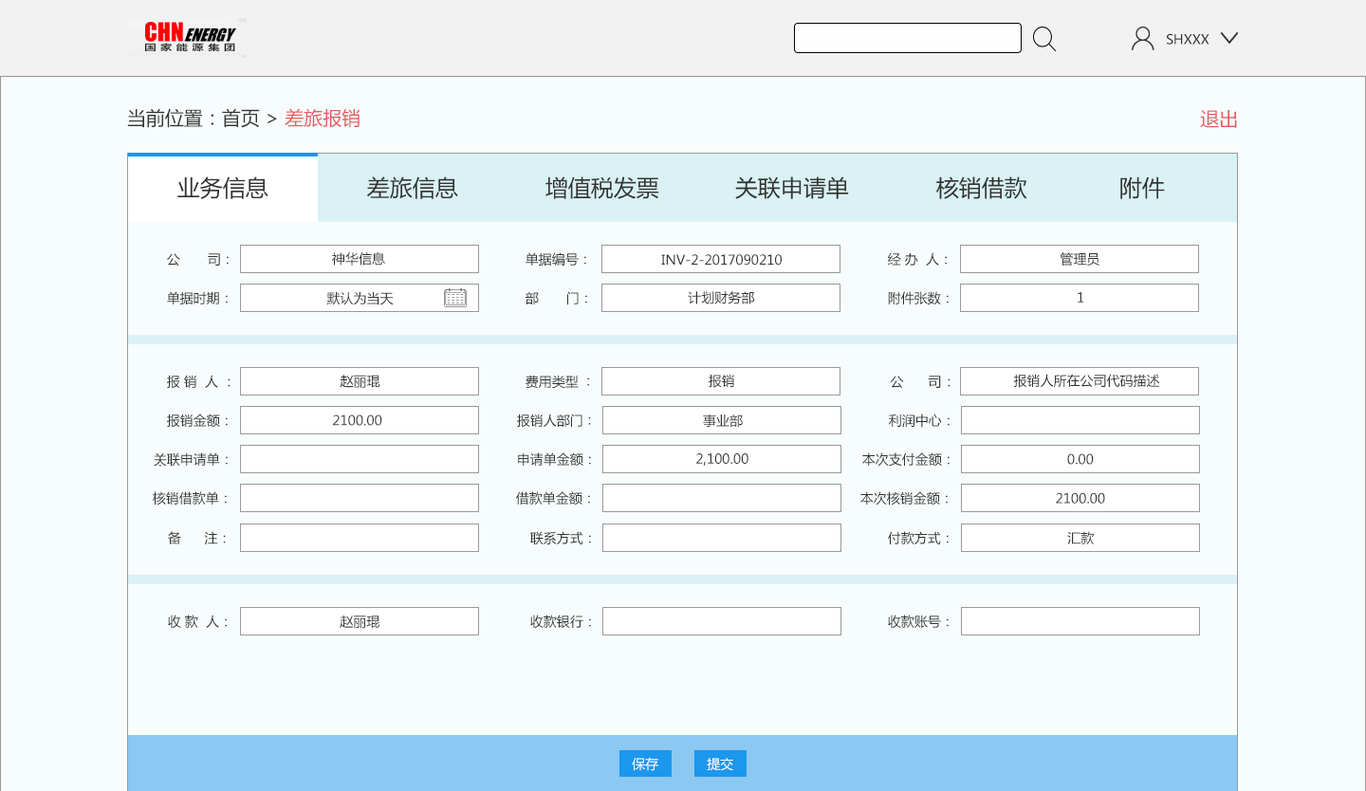Click the empty 备注 field

(359, 538)
